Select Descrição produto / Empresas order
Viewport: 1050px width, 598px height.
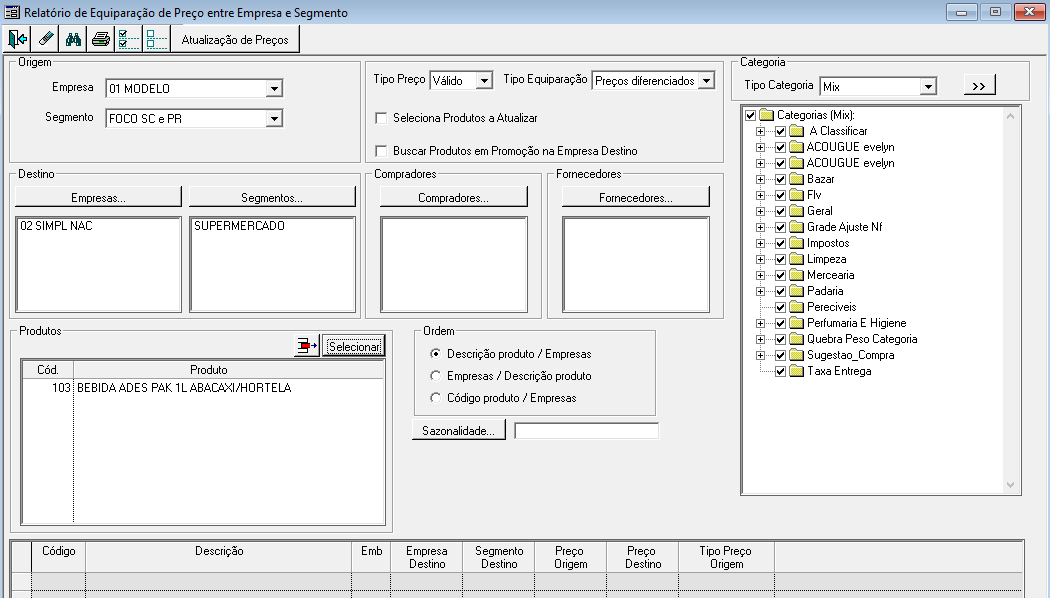[x=435, y=354]
